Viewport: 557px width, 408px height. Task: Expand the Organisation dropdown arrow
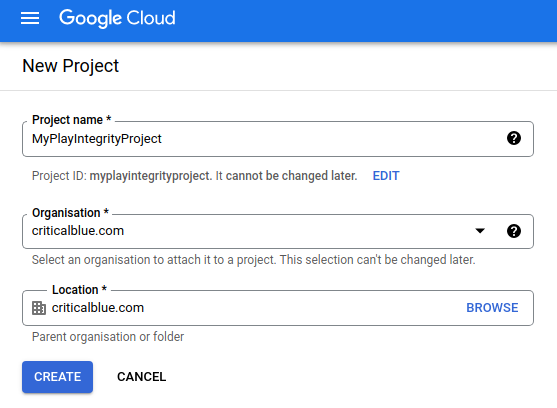[480, 231]
